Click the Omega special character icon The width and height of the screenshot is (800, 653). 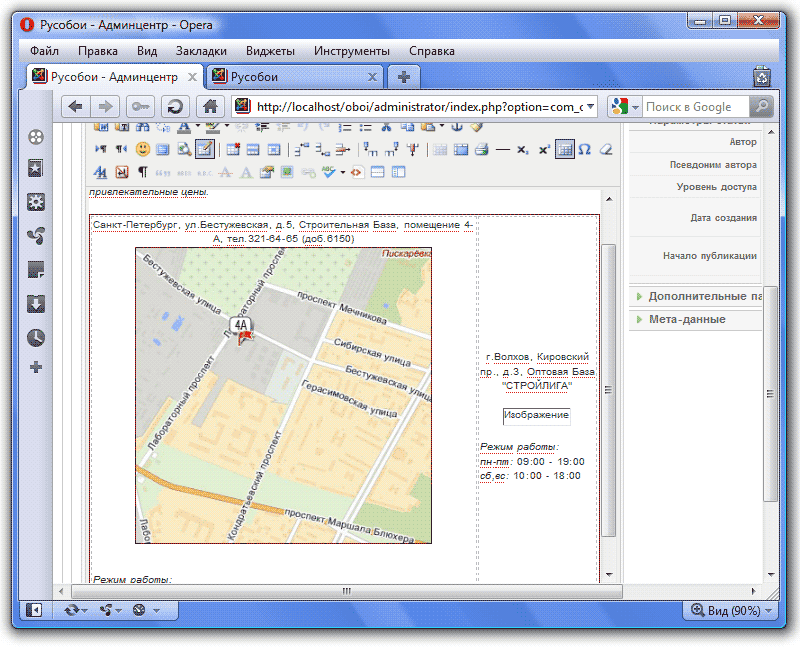(x=585, y=150)
